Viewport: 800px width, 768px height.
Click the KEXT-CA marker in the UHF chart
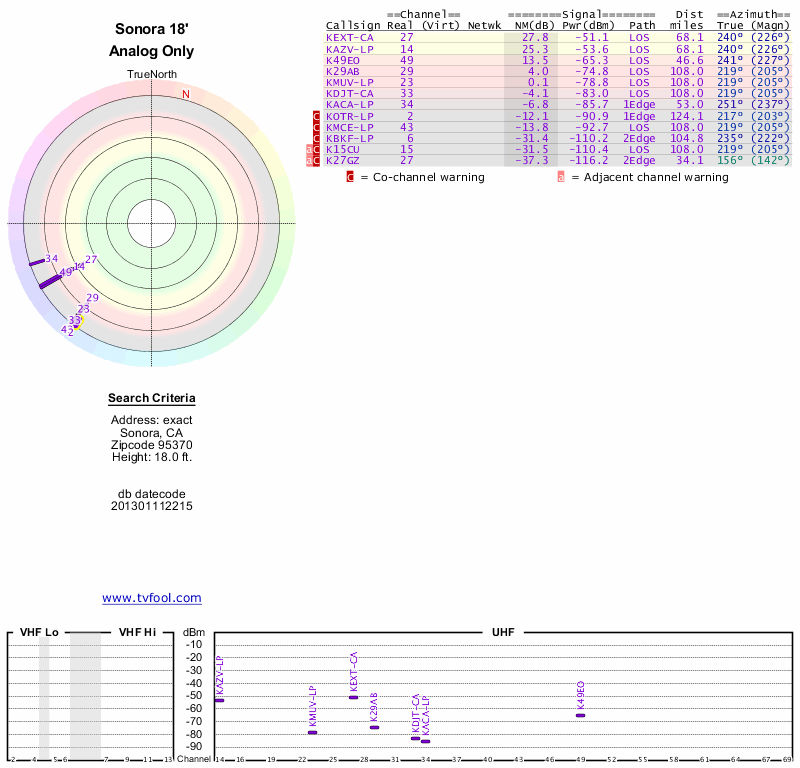coord(353,697)
